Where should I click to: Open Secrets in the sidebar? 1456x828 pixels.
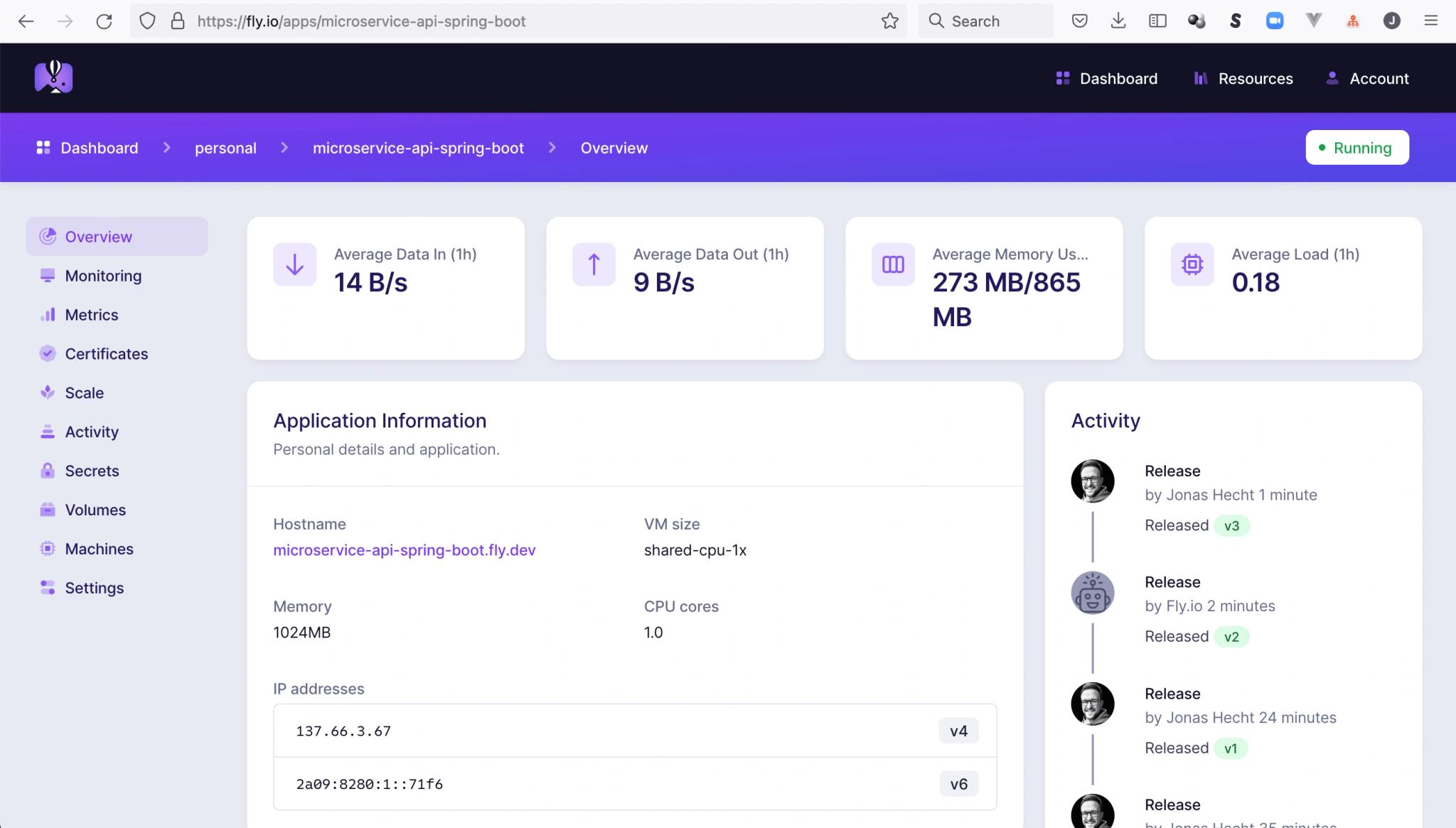(x=92, y=471)
